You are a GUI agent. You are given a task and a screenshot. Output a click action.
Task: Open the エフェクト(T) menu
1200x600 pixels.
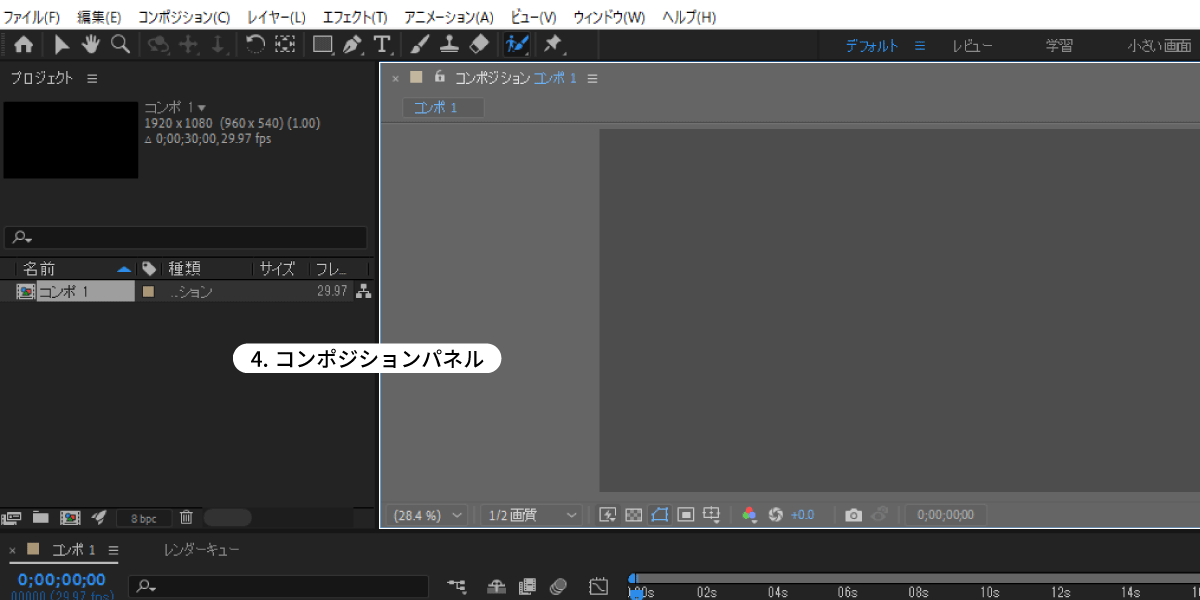(355, 18)
